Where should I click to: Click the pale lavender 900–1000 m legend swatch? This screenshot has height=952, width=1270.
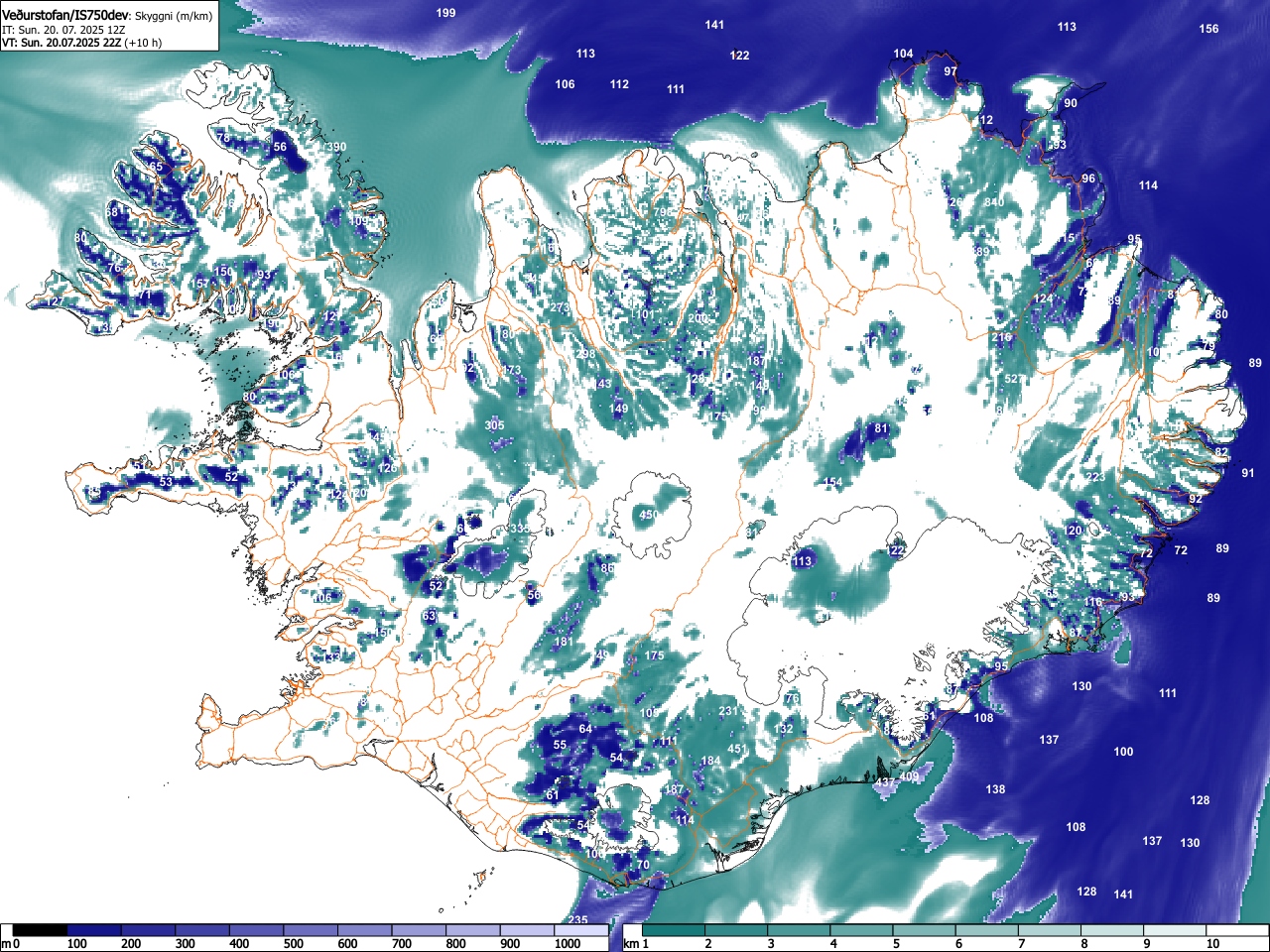click(x=527, y=930)
